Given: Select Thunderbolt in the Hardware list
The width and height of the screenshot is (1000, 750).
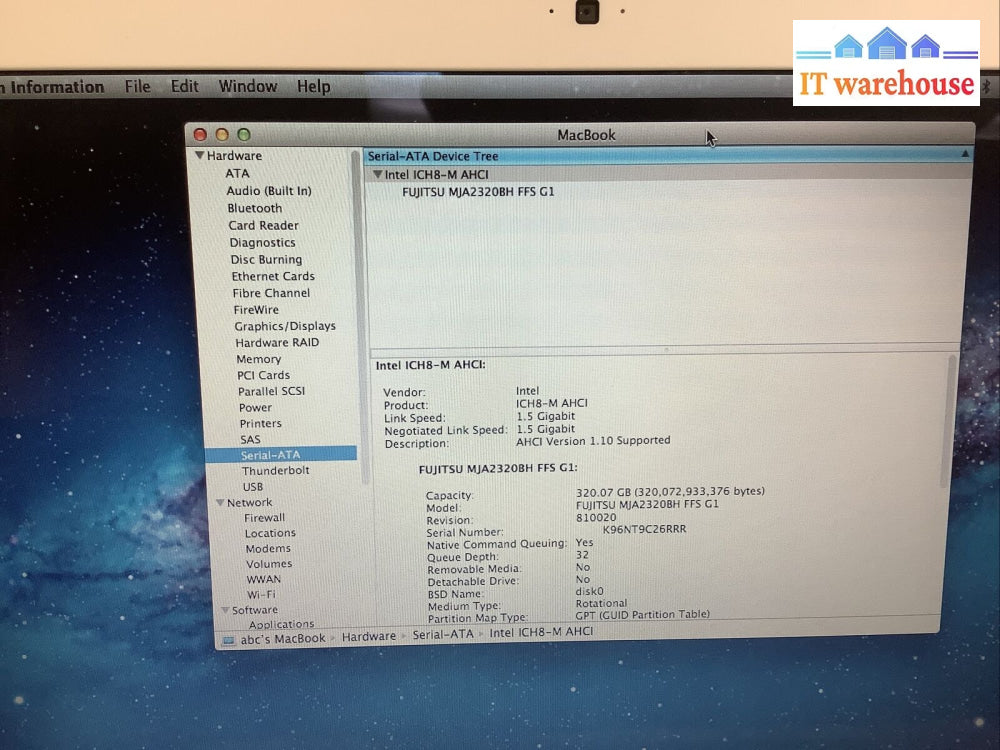Looking at the screenshot, I should [275, 471].
